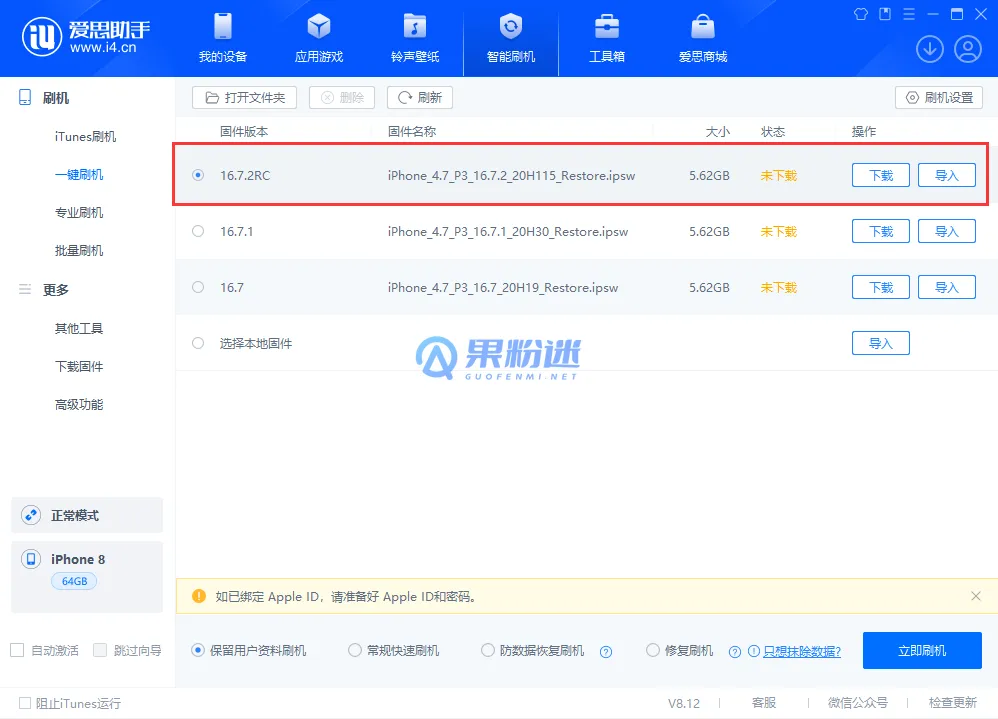998x719 pixels.
Task: Click the 只想抹除数据? link
Action: pos(801,651)
